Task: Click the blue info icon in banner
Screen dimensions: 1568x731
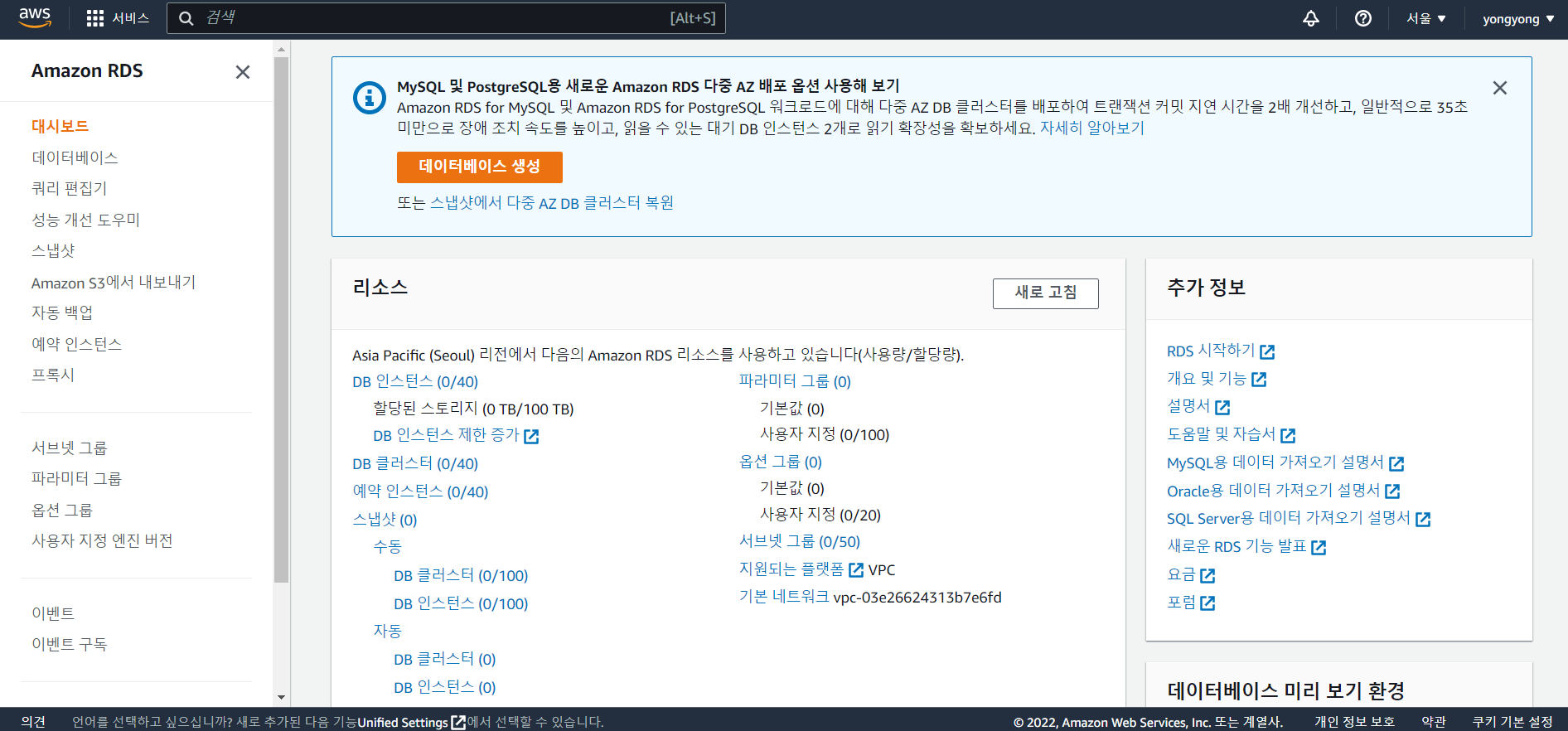Action: tap(370, 98)
